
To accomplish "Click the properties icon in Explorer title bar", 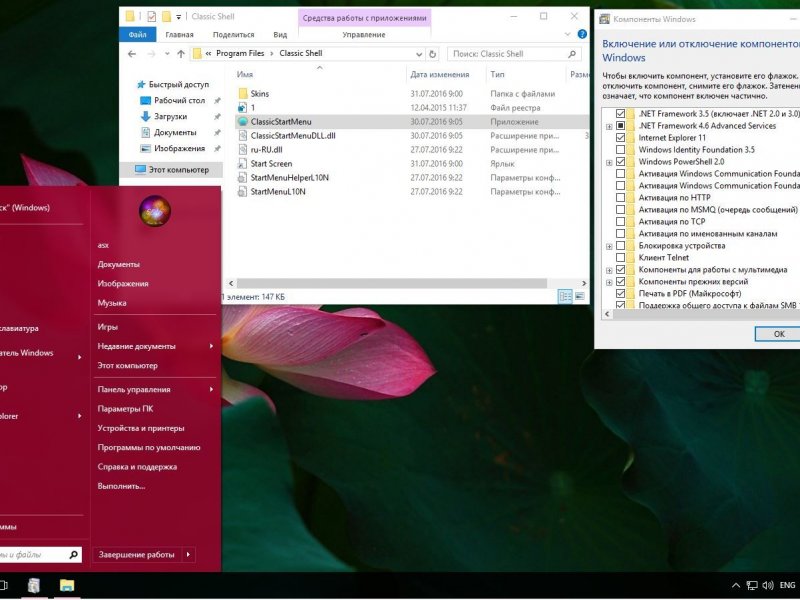I will point(152,16).
